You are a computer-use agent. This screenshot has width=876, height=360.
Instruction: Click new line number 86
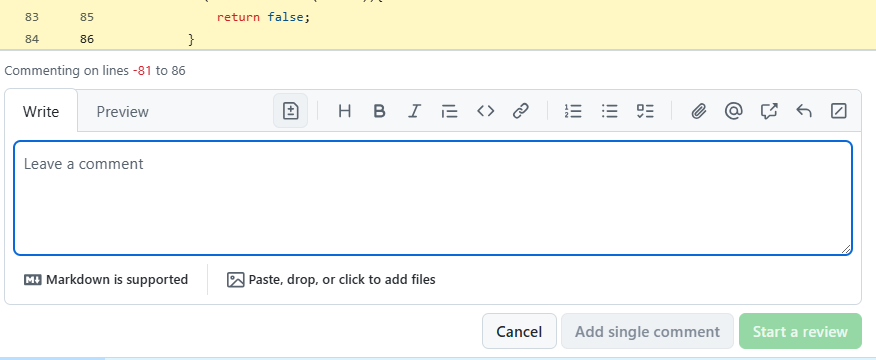tap(87, 39)
